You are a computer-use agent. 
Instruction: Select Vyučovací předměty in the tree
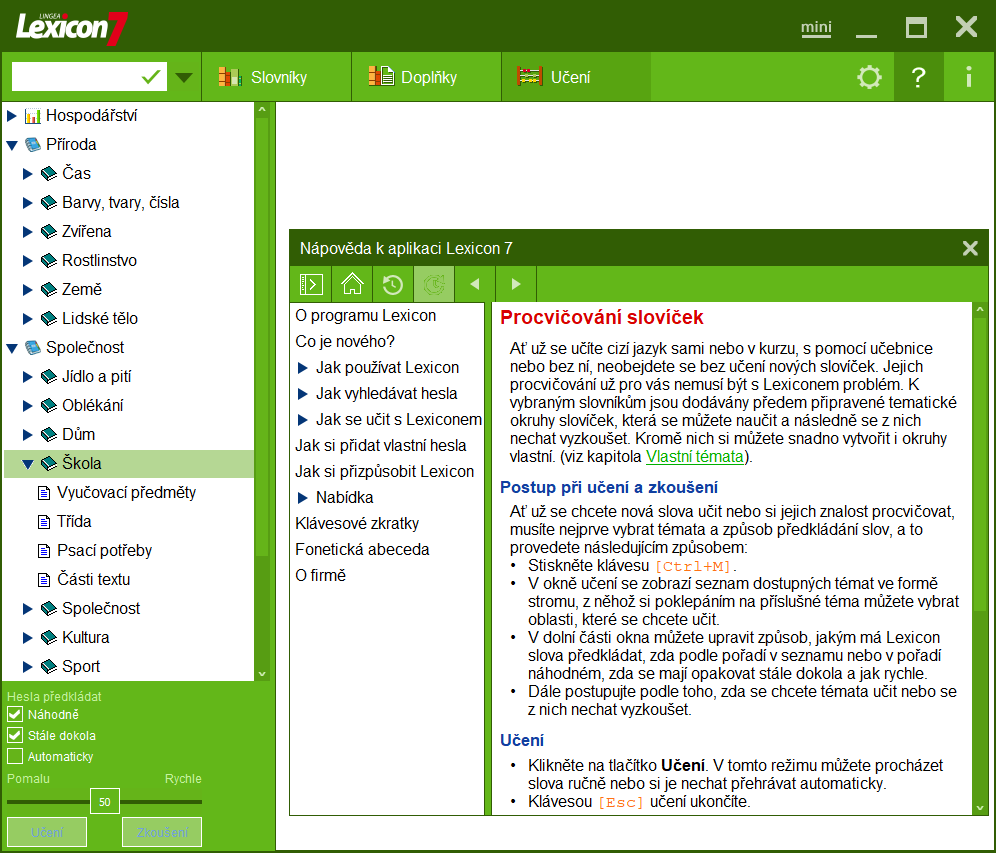pyautogui.click(x=126, y=493)
